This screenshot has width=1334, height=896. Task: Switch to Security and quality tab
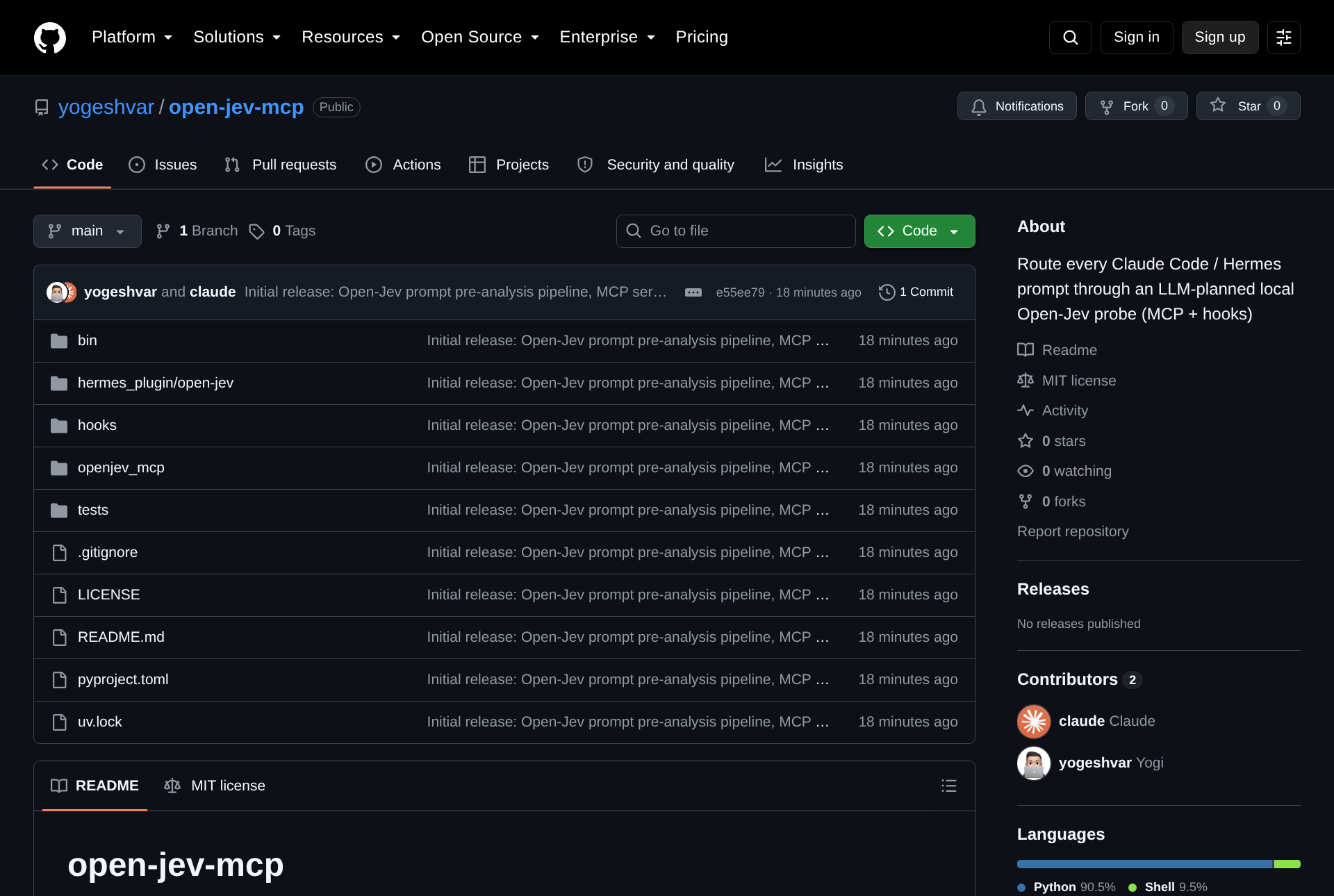[x=656, y=165]
